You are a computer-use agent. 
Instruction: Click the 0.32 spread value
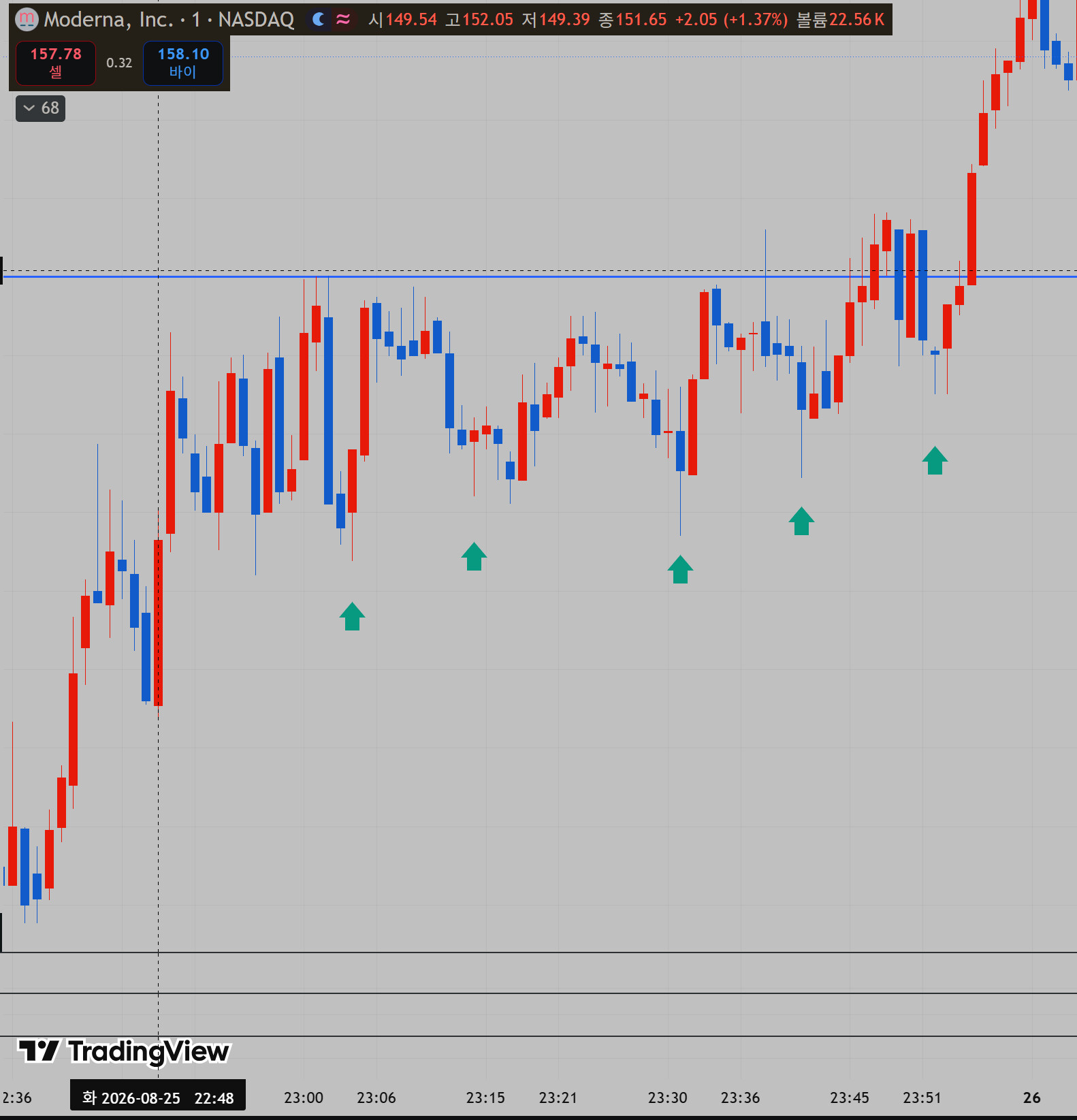[x=119, y=63]
